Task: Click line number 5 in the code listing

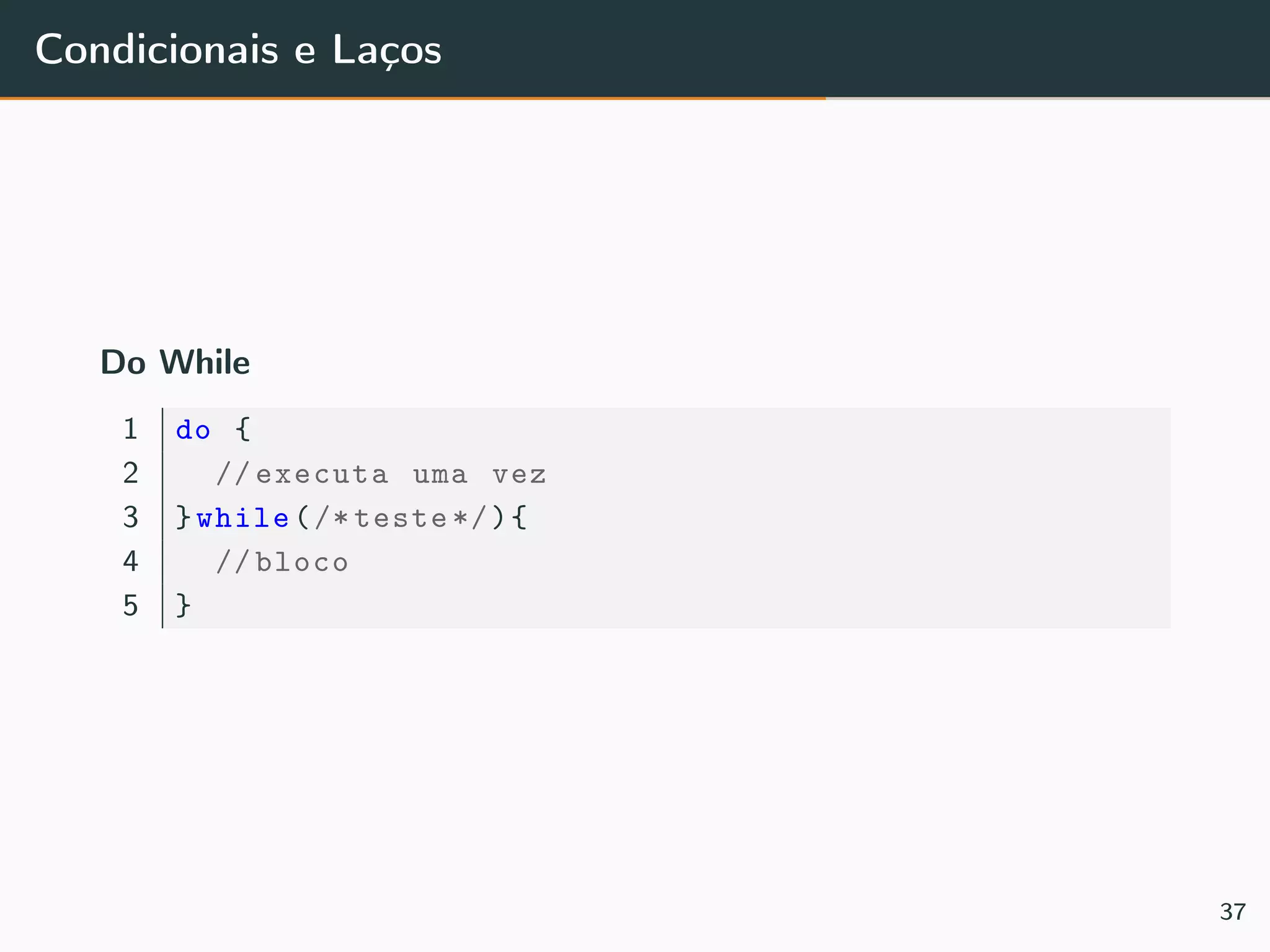Action: [x=130, y=606]
